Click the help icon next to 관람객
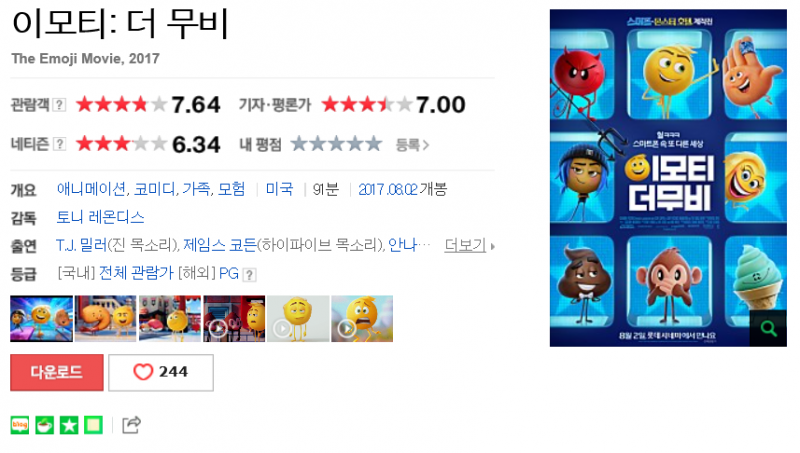The width and height of the screenshot is (800, 453). pos(60,105)
